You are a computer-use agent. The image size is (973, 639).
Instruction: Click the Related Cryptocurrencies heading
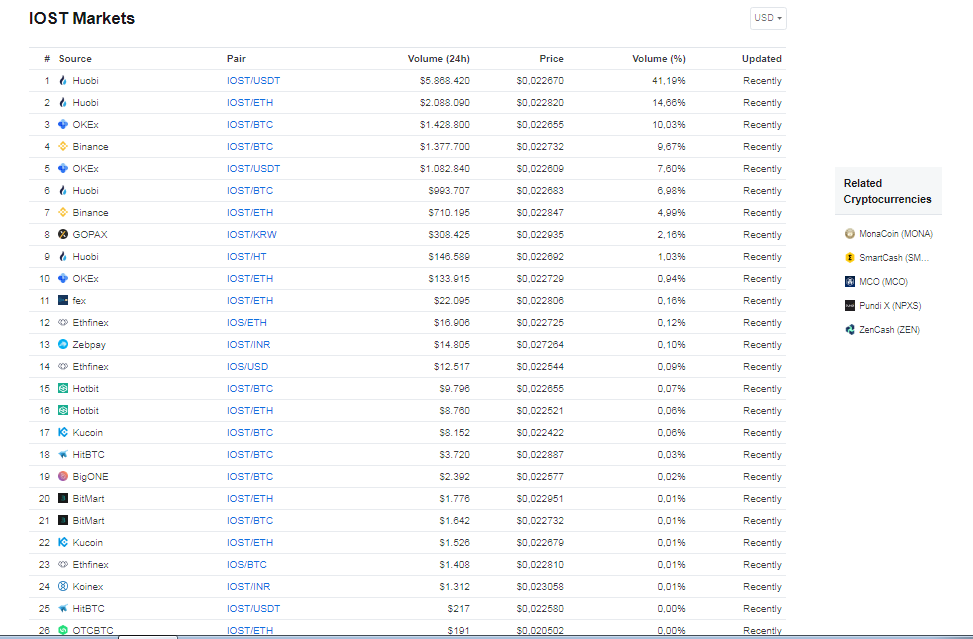coord(887,191)
